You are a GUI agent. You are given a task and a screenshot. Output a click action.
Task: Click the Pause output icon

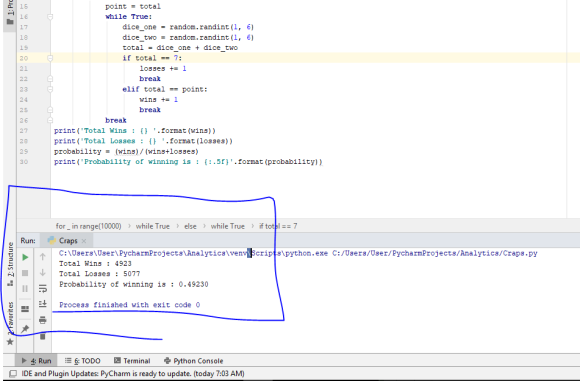[x=25, y=289]
